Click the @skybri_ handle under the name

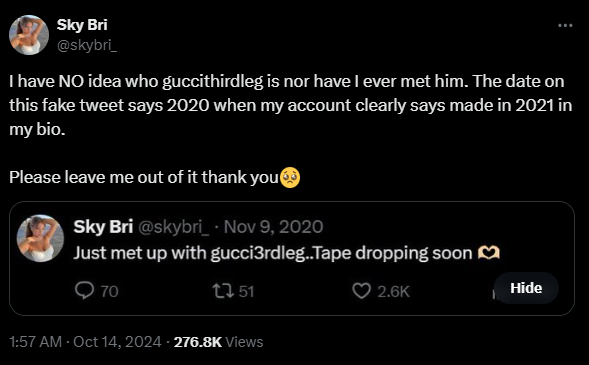point(87,45)
